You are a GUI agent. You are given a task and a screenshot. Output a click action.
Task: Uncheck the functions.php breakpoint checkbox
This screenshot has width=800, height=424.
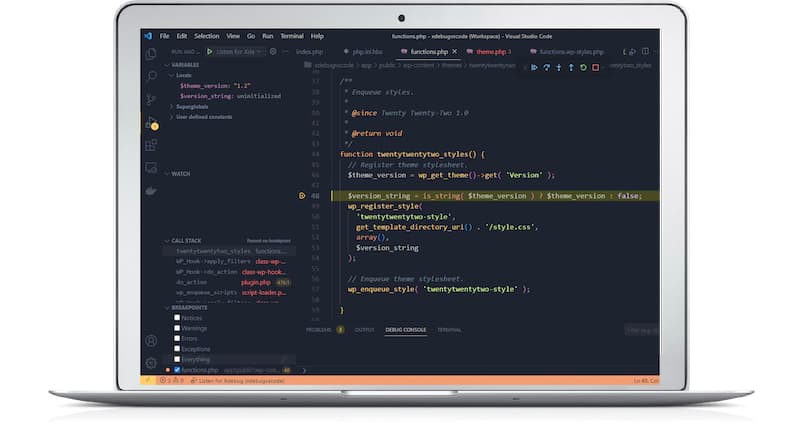pyautogui.click(x=177, y=369)
